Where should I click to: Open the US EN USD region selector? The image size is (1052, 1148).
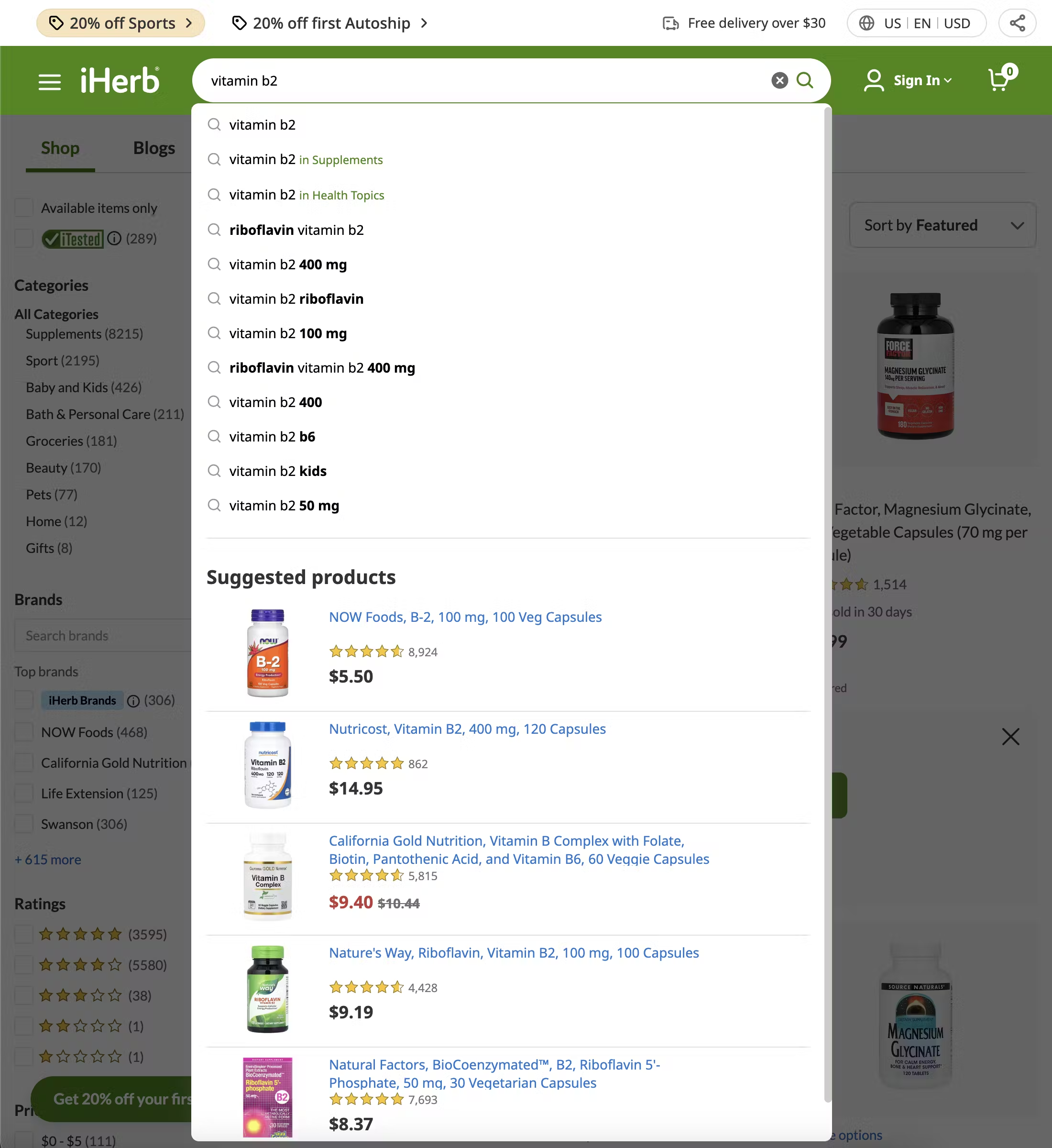click(x=916, y=23)
